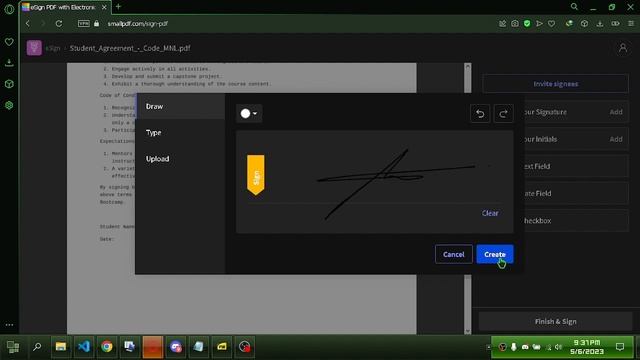Select the Text Field option
Screen dimensions: 640x360
[x=576, y=166]
